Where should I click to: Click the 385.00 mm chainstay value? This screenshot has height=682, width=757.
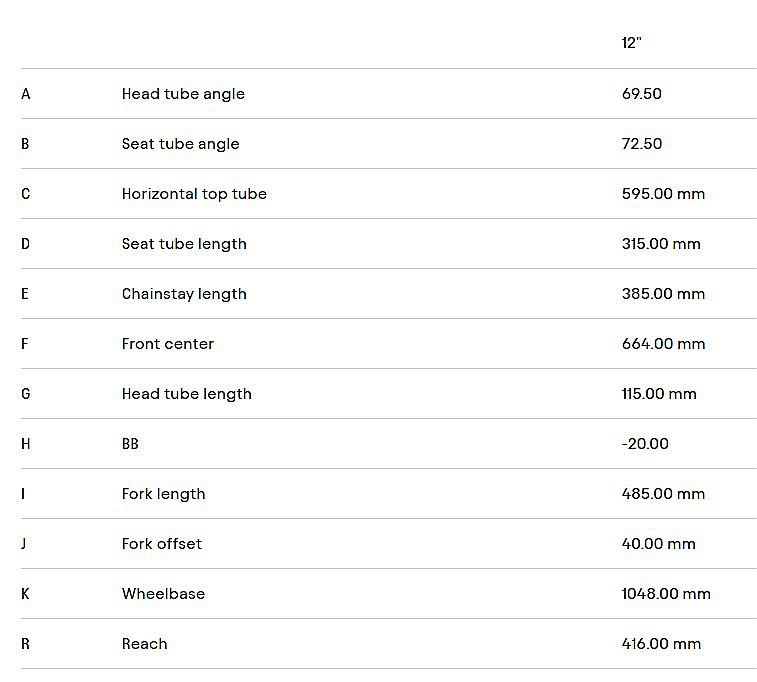[x=663, y=294]
